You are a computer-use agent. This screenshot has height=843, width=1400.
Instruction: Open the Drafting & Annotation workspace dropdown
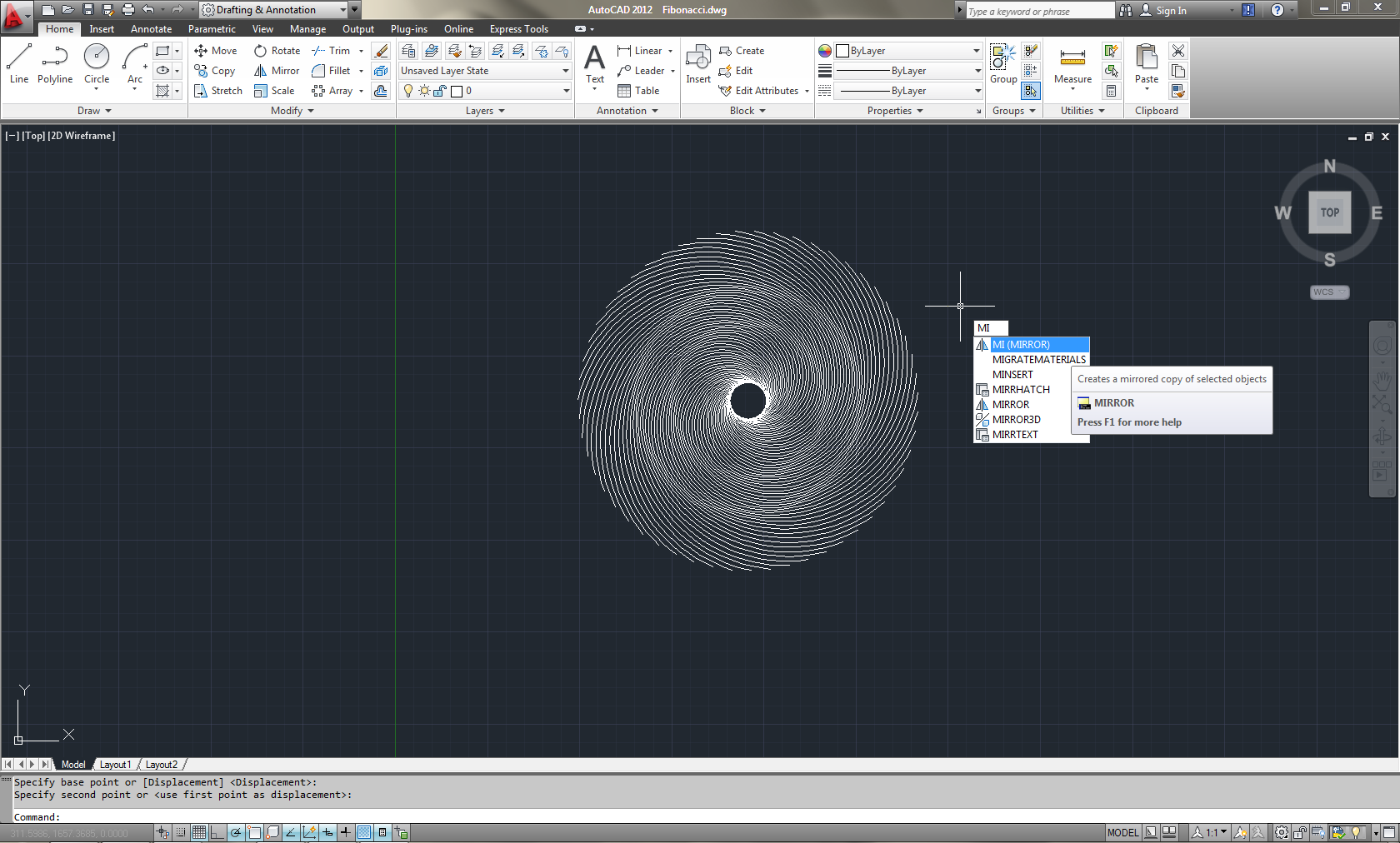[x=342, y=9]
